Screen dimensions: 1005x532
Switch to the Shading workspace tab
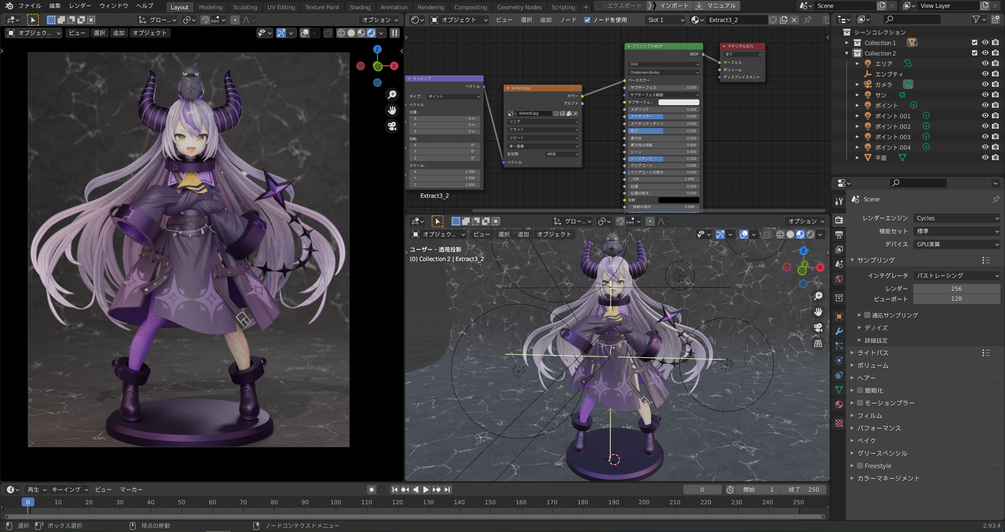(360, 7)
